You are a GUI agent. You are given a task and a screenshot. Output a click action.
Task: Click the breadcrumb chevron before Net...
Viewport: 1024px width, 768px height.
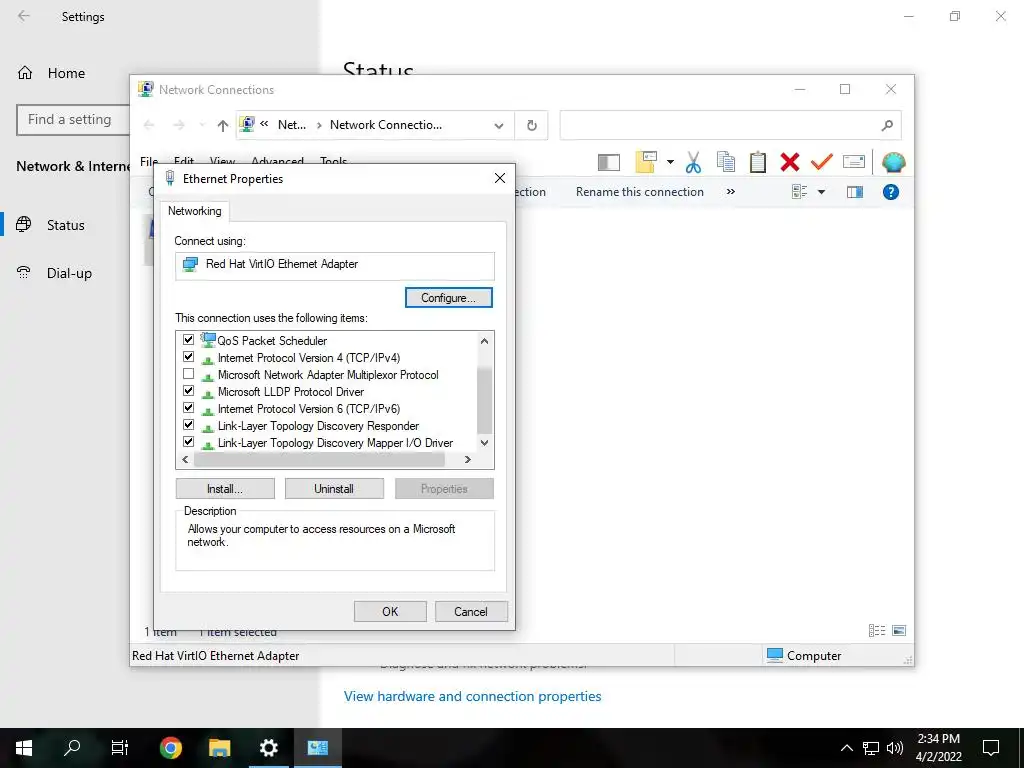click(264, 123)
